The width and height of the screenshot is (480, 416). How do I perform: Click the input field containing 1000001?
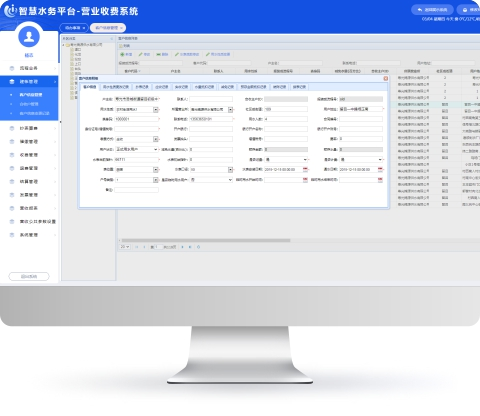click(x=137, y=119)
